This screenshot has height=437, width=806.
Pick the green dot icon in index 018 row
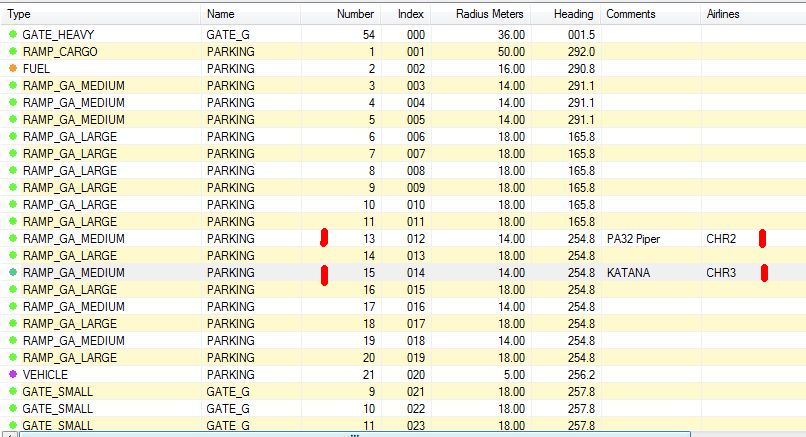pos(13,340)
